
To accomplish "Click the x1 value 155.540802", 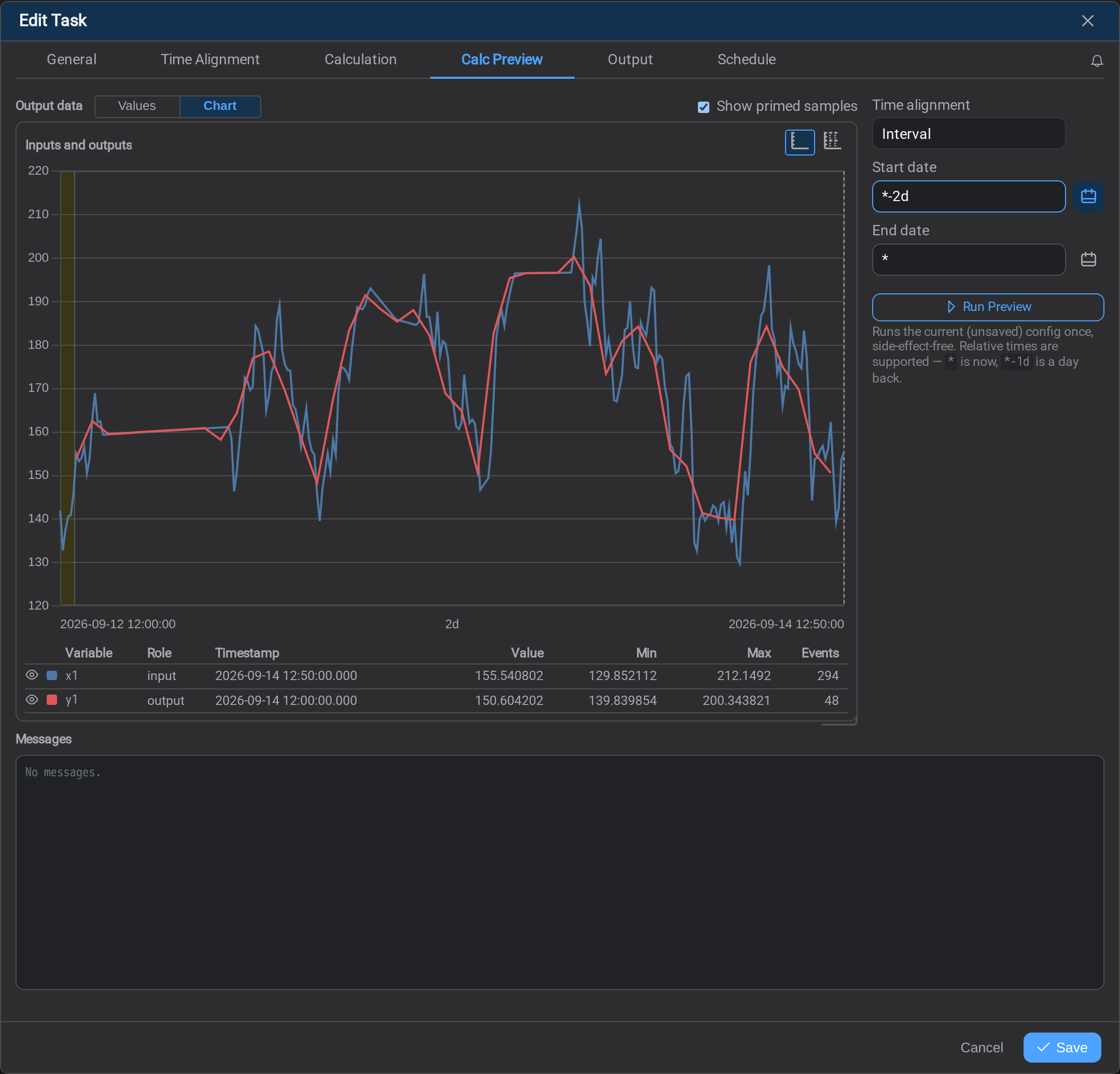I will [509, 675].
